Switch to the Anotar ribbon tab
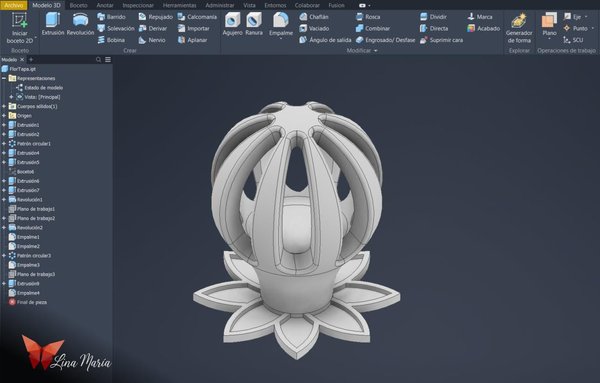Screen dimensions: 600x383 (104, 5)
